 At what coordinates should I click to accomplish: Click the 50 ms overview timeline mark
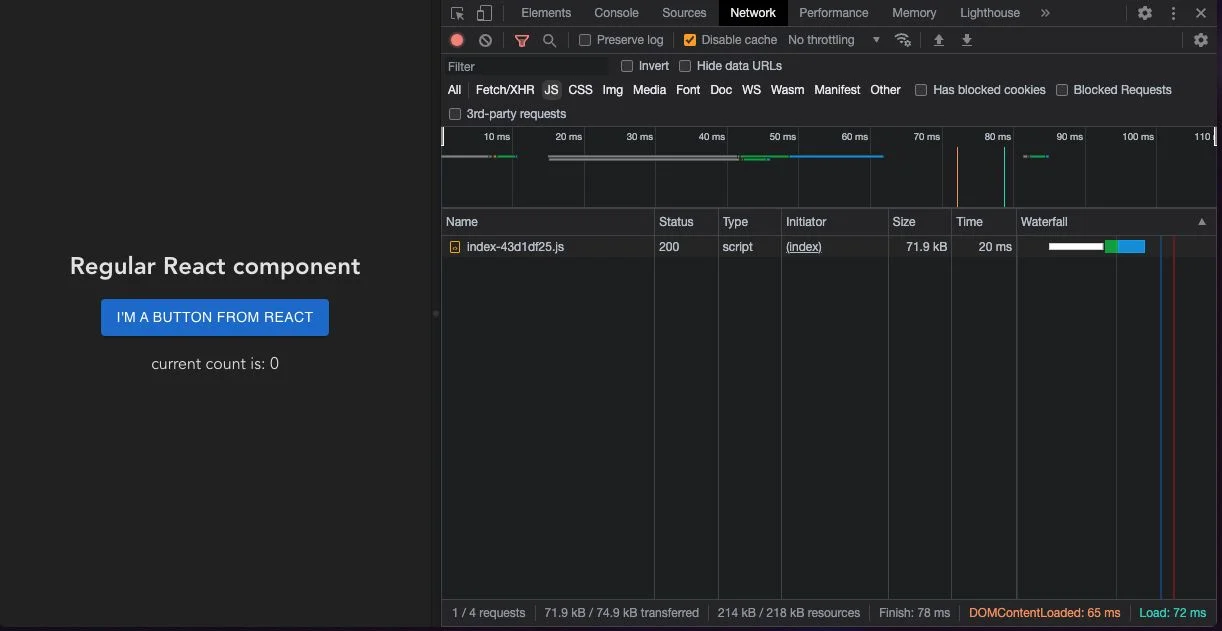pyautogui.click(x=782, y=137)
